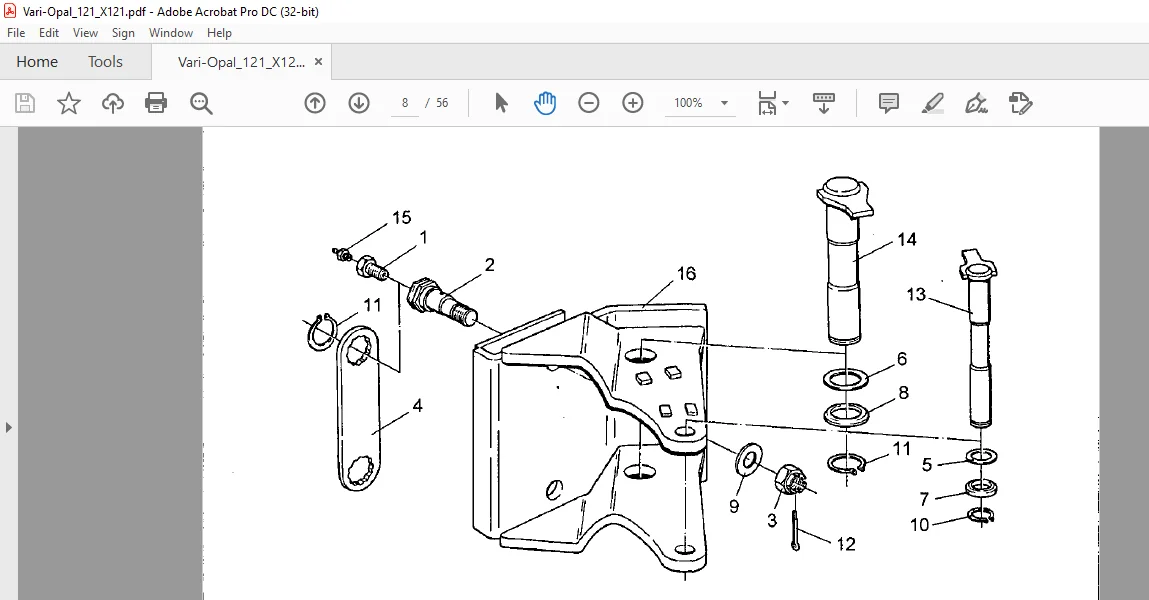Open the Fill and Sign pen tool

click(977, 103)
